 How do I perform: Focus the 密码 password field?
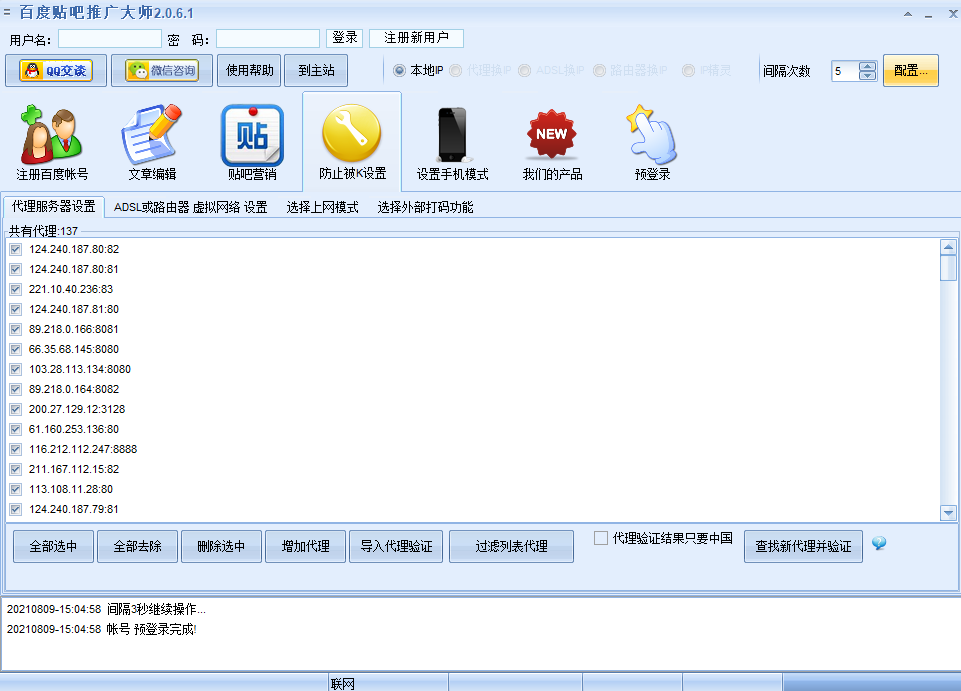pyautogui.click(x=268, y=39)
